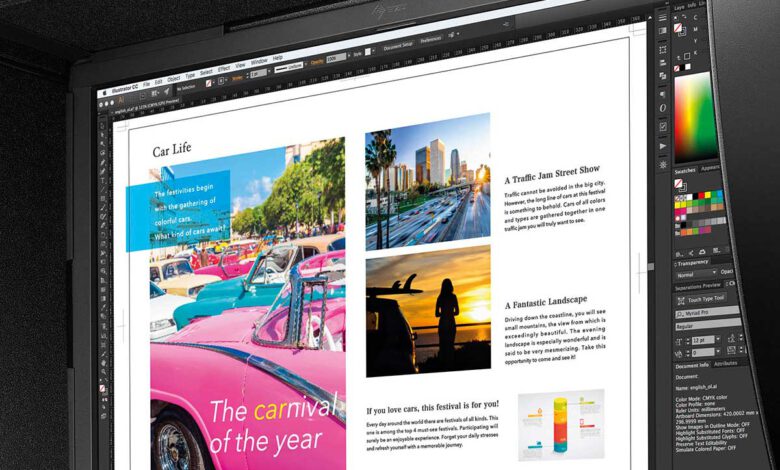780x470 pixels.
Task: Click the Myriad Pro font family field
Action: pos(707,312)
